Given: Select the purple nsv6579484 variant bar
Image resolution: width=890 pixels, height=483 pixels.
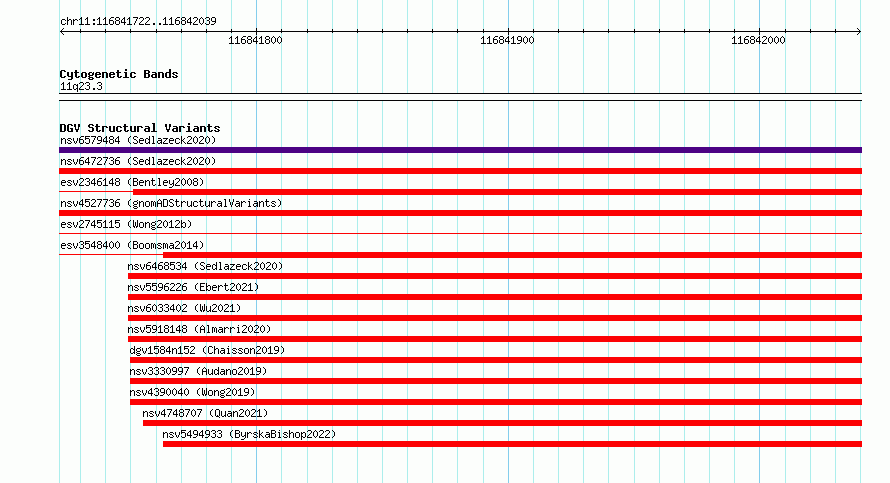Looking at the screenshot, I should pos(460,150).
